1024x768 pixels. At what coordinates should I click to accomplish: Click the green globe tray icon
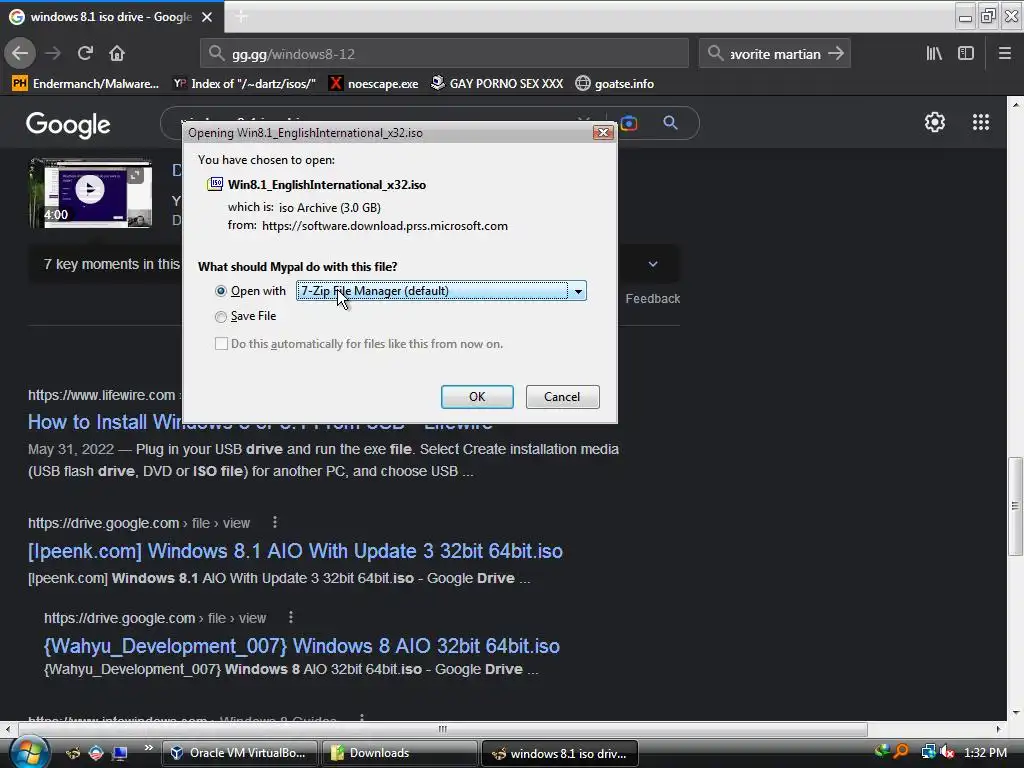882,752
